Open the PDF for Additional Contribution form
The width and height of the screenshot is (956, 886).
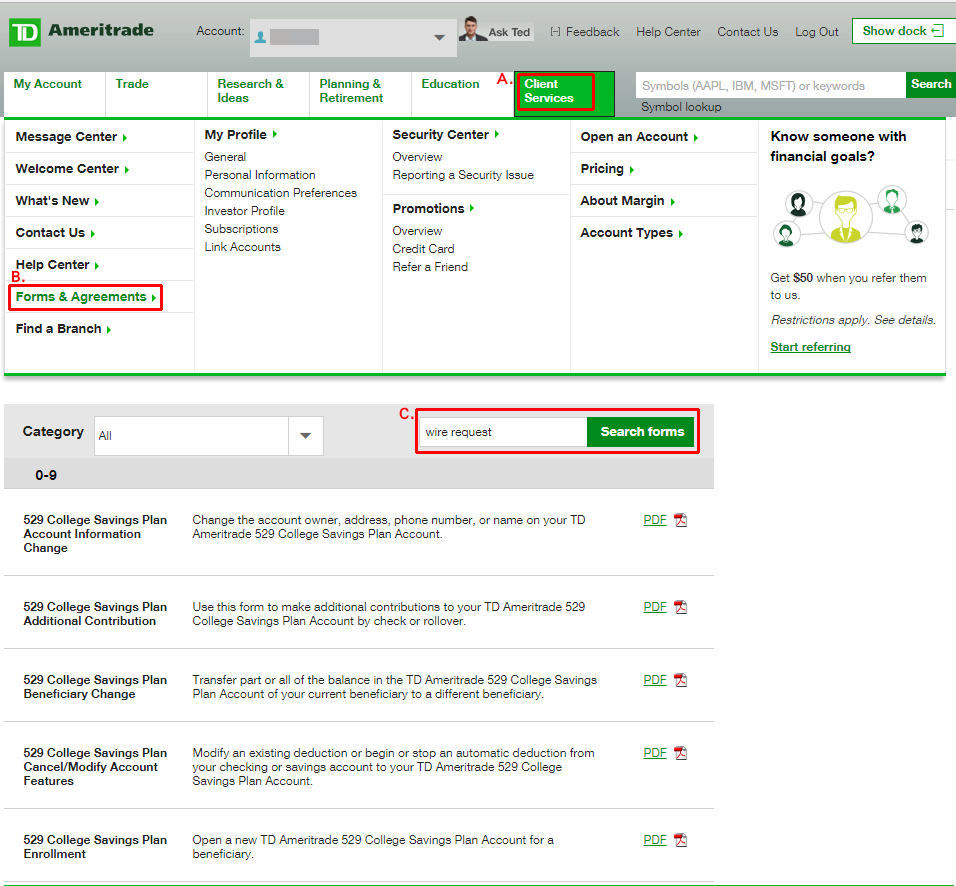[x=654, y=606]
